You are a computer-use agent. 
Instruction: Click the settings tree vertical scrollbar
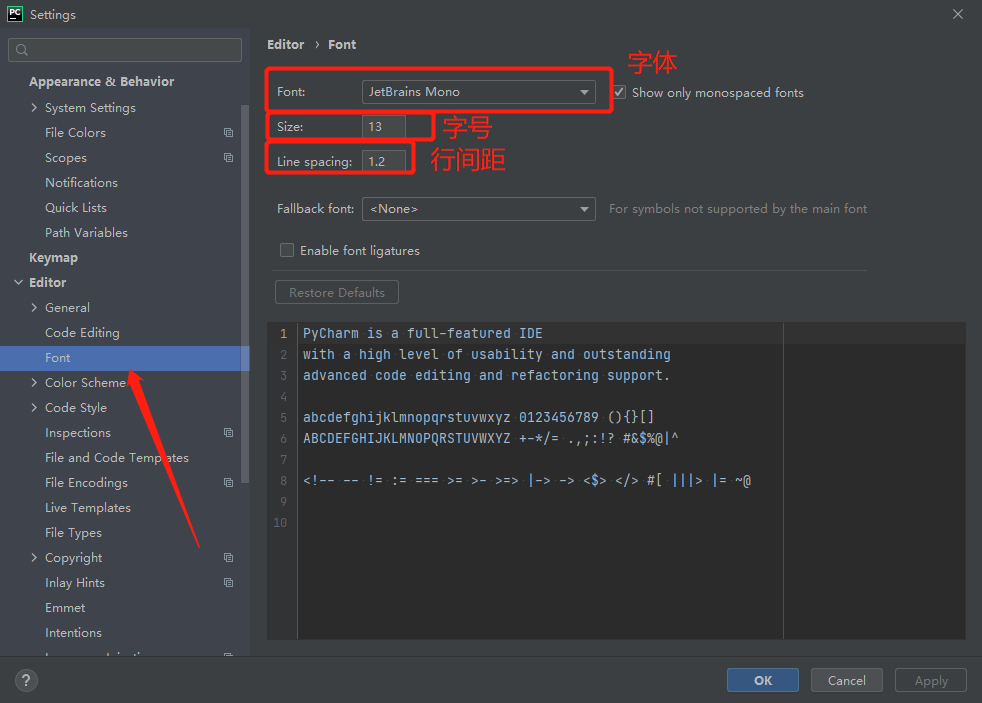245,294
